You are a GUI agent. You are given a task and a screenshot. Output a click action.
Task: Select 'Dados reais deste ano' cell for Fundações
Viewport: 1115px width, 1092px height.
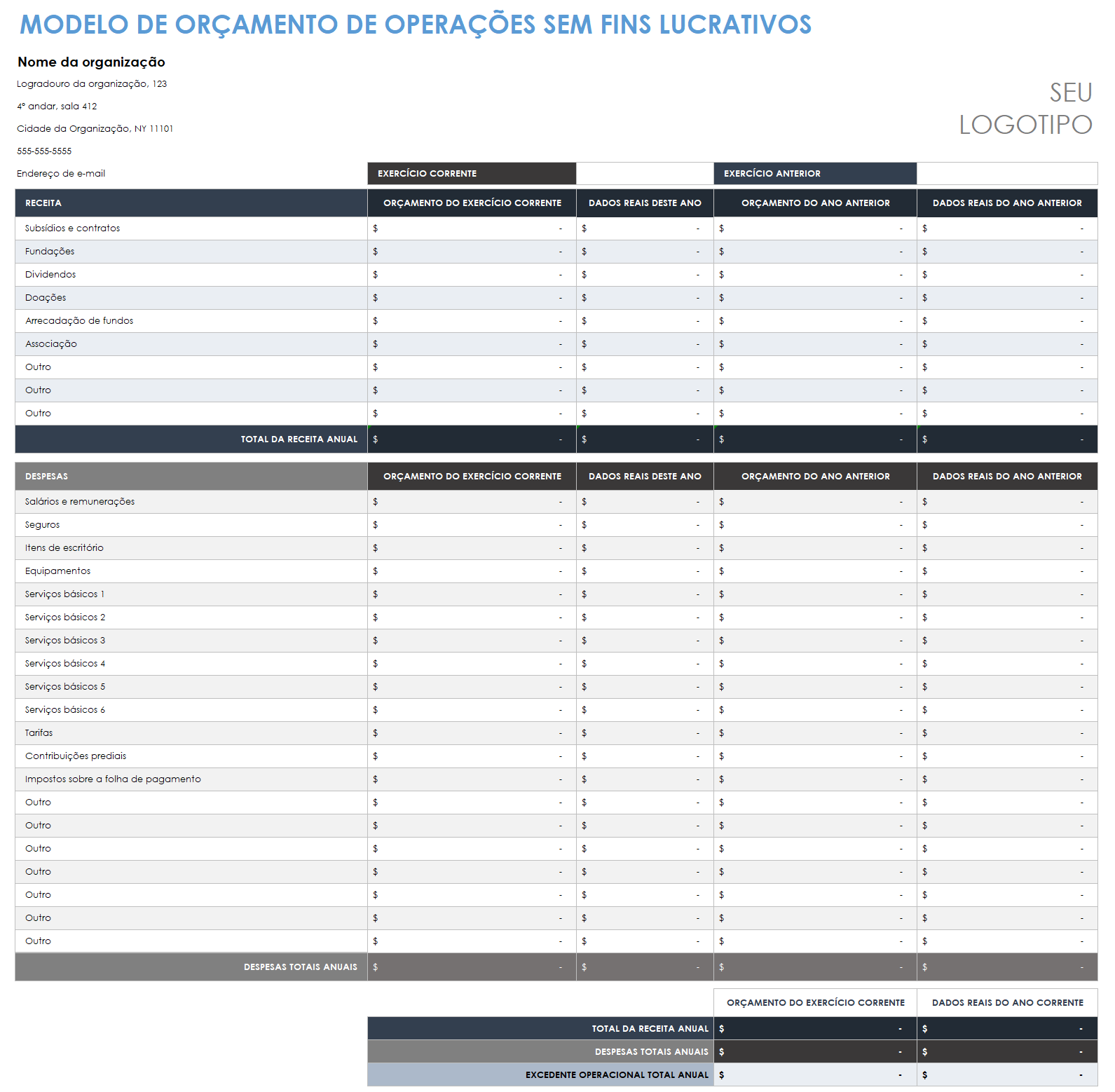(645, 252)
